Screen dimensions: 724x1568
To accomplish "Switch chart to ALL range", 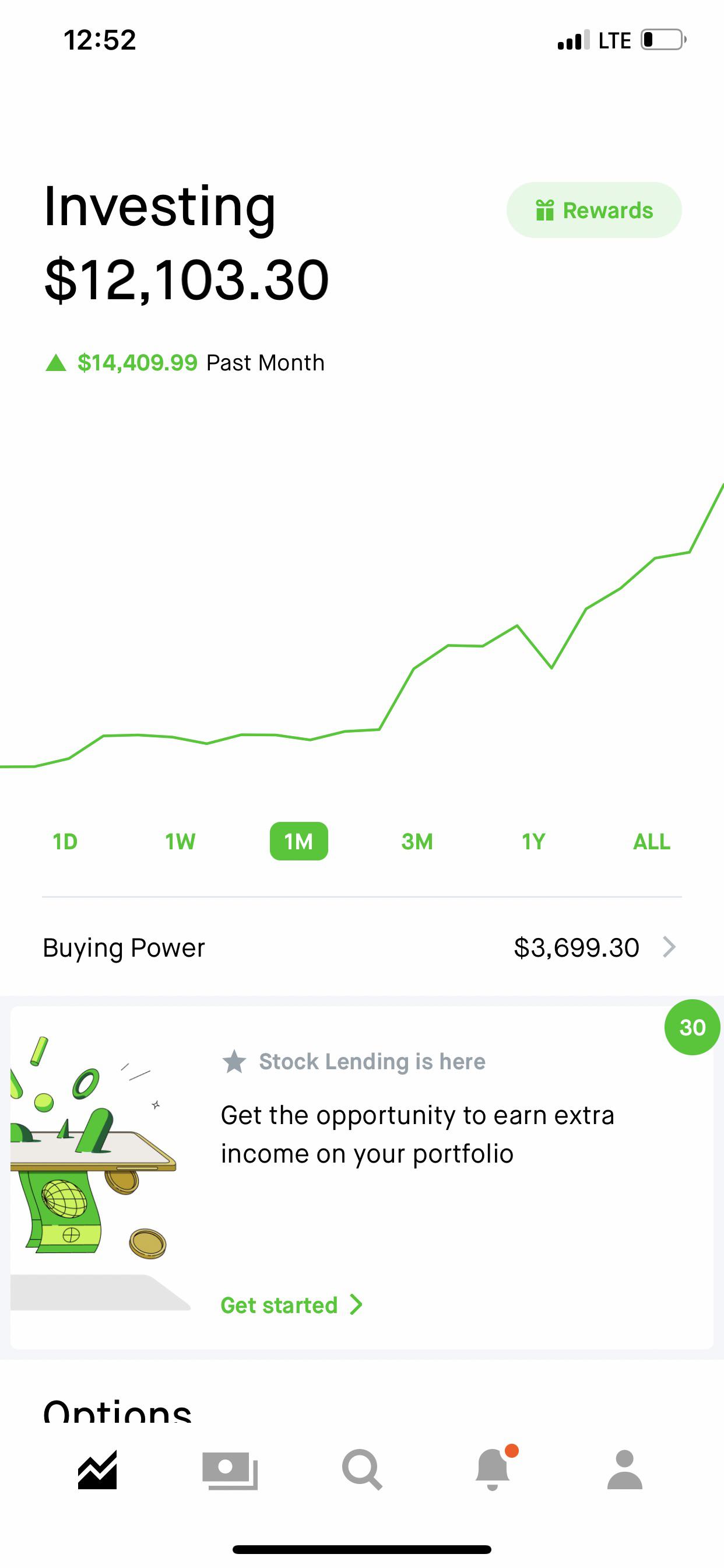I will coord(652,841).
